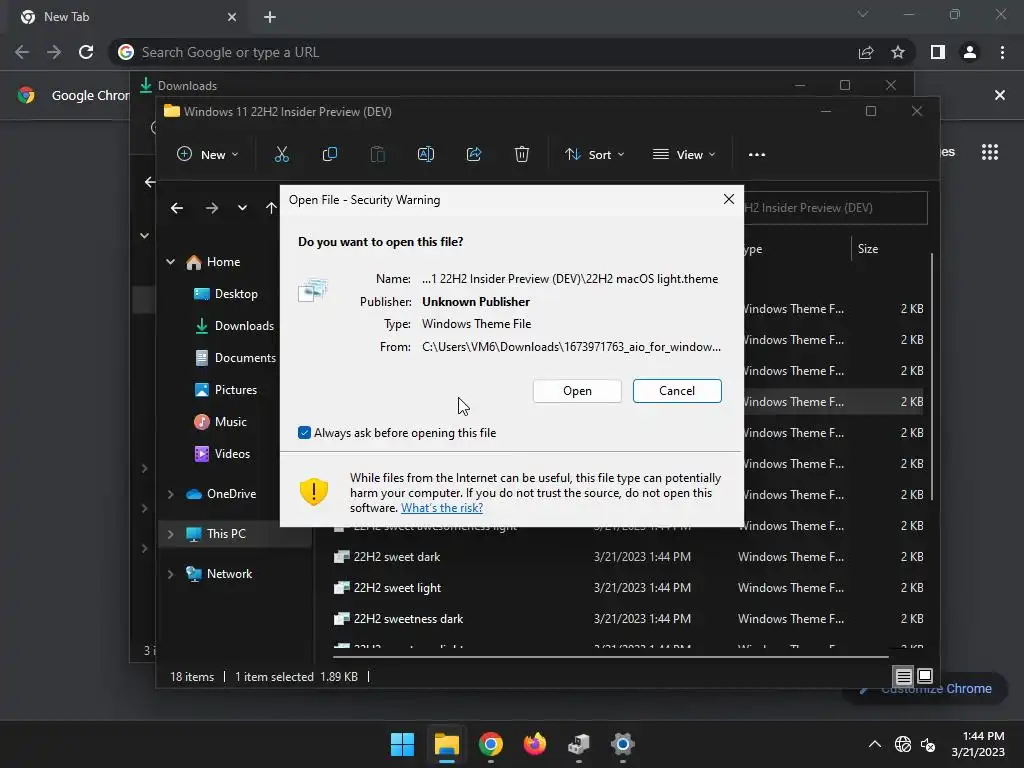Open the Chrome tab search chevron
Viewport: 1024px width, 768px height.
pyautogui.click(x=863, y=14)
